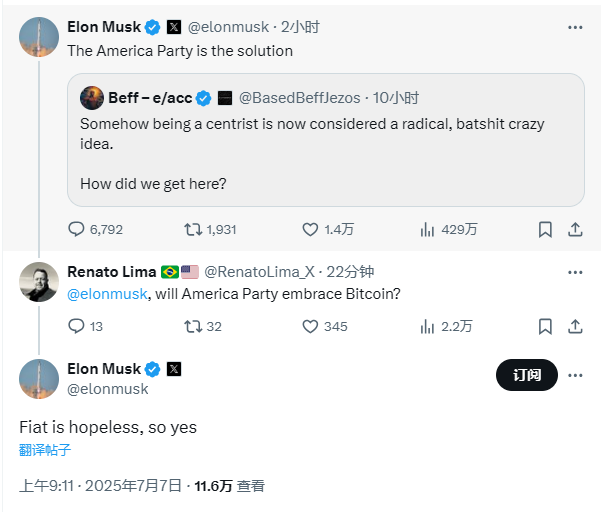601x512 pixels.
Task: View analytics of tweet with 429万 views
Action: tap(428, 229)
